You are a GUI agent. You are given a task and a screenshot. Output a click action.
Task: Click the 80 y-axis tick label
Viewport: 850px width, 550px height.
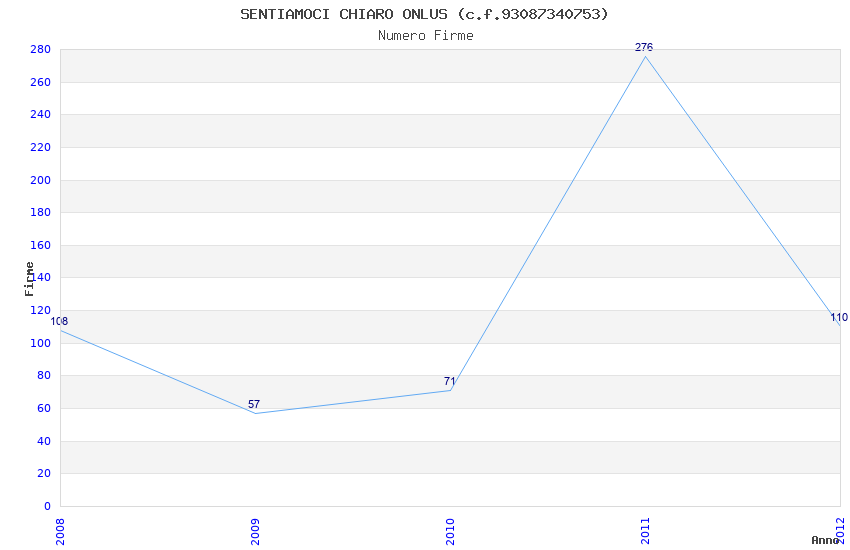tap(44, 376)
